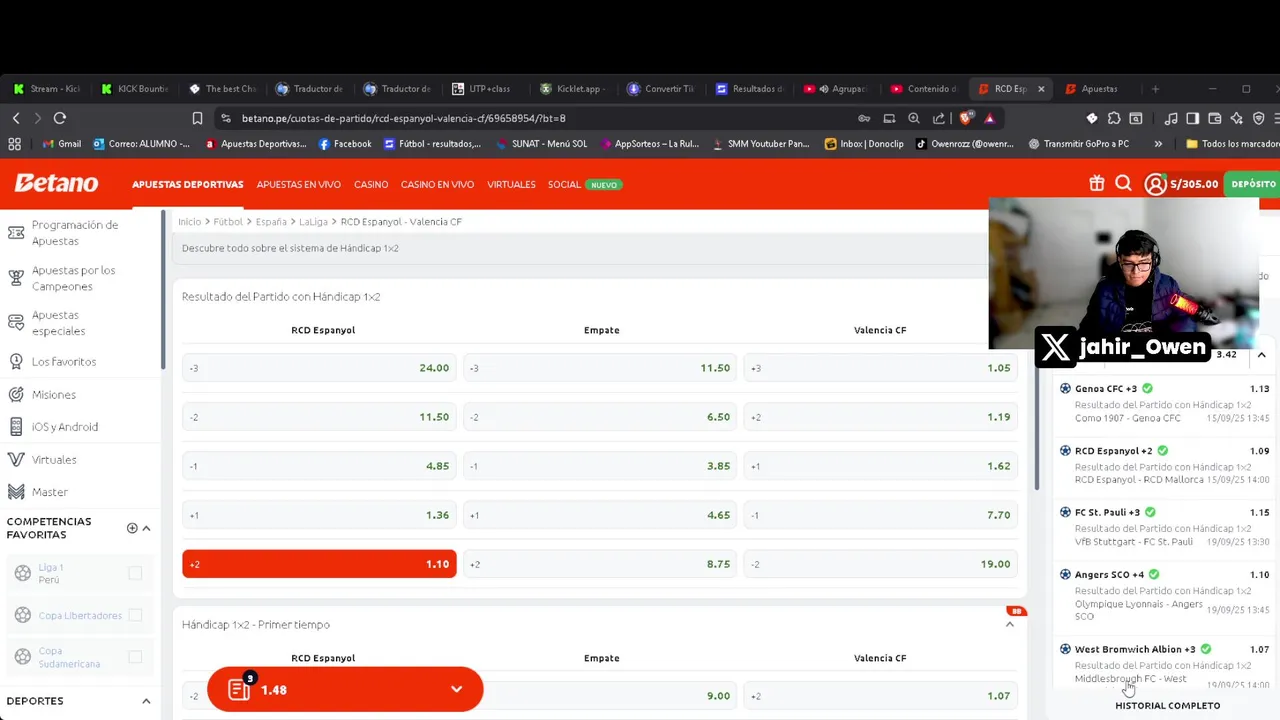This screenshot has width=1280, height=720.
Task: Select Valencia CF +1 at 1.62
Action: (881, 466)
